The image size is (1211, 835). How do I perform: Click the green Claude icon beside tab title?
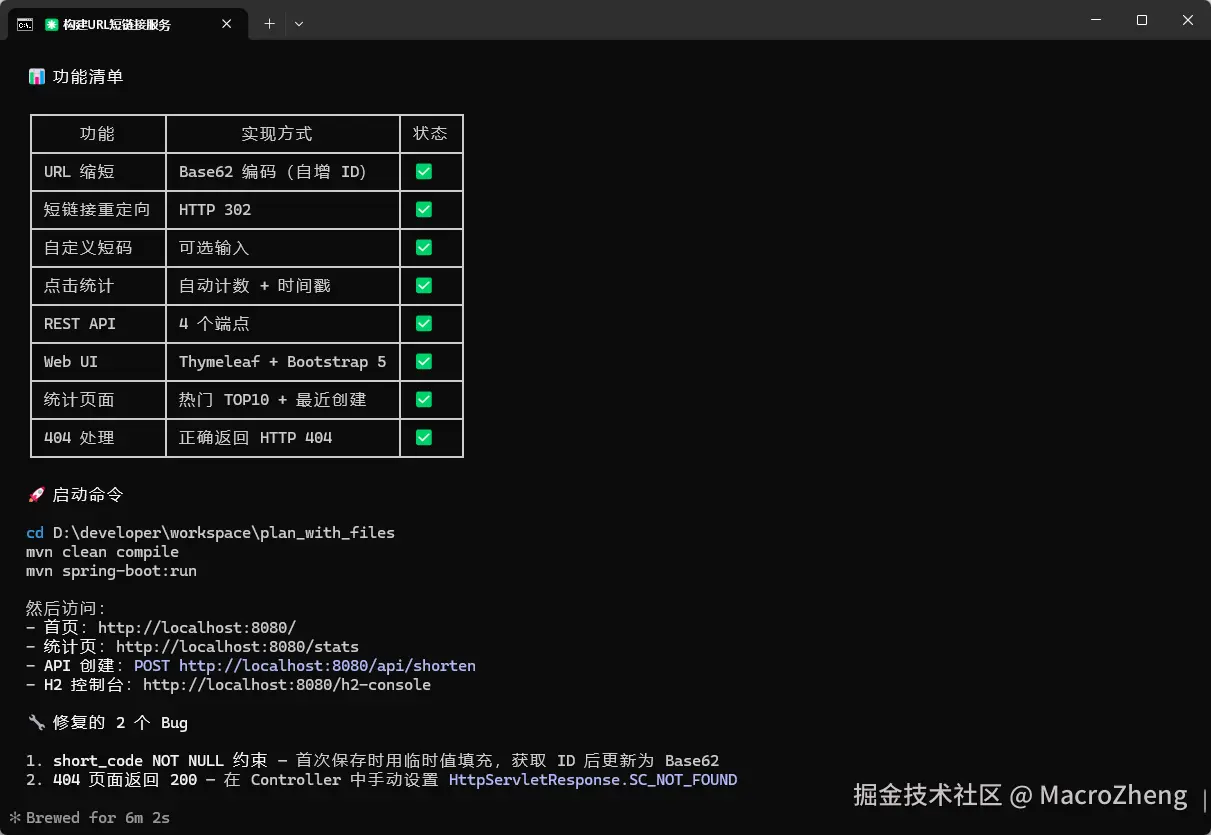click(x=52, y=24)
